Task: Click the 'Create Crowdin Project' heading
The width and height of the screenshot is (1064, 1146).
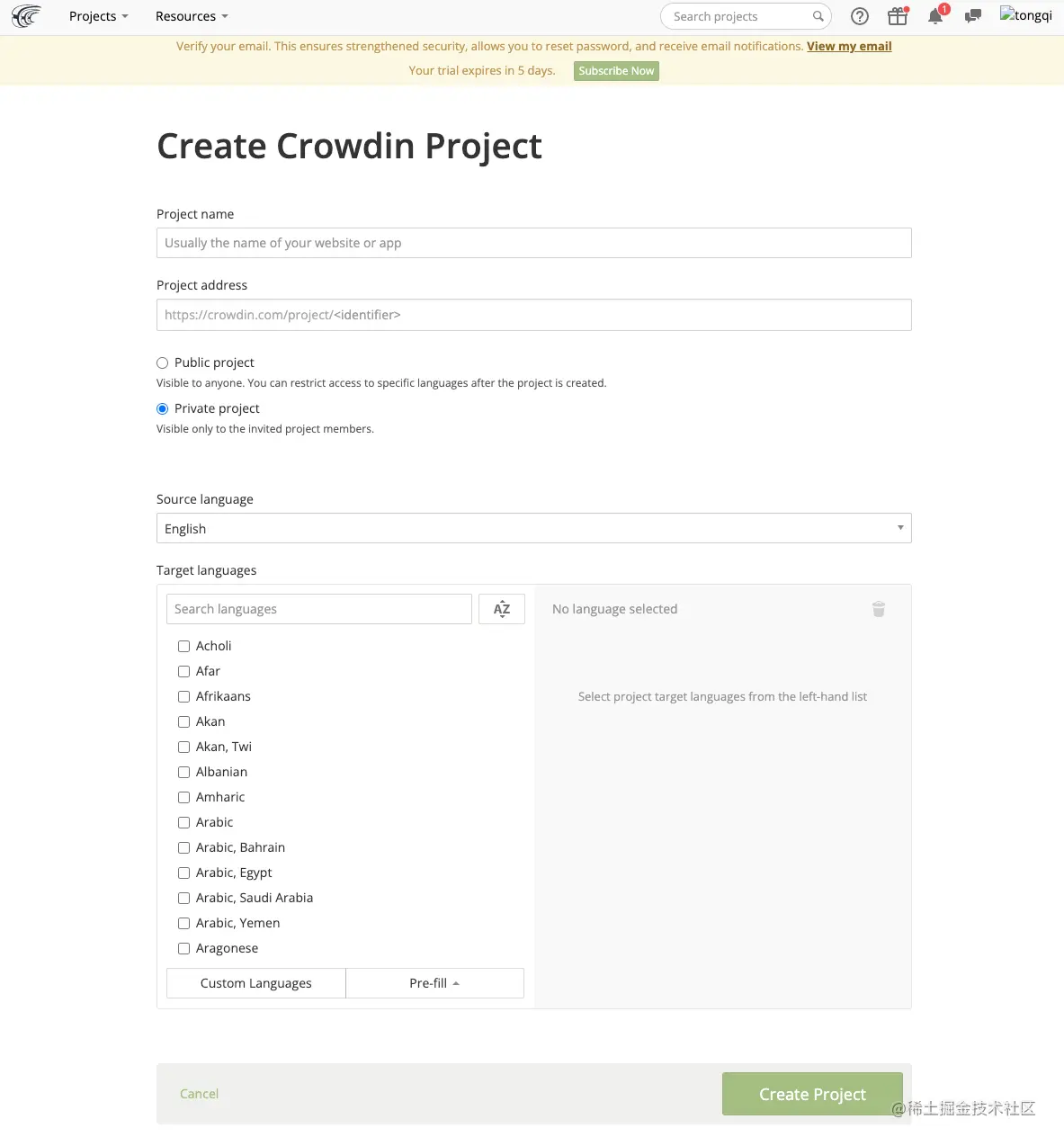Action: (349, 146)
